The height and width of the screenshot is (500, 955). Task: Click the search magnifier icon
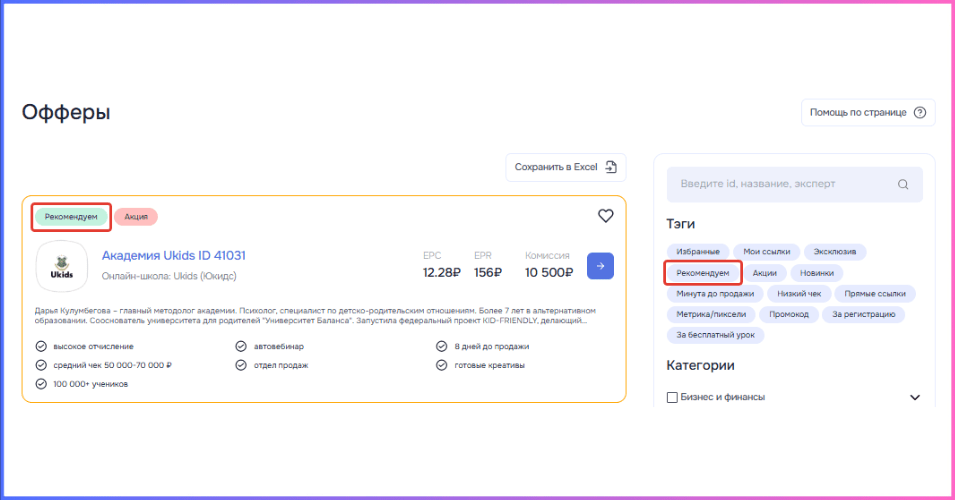903,184
